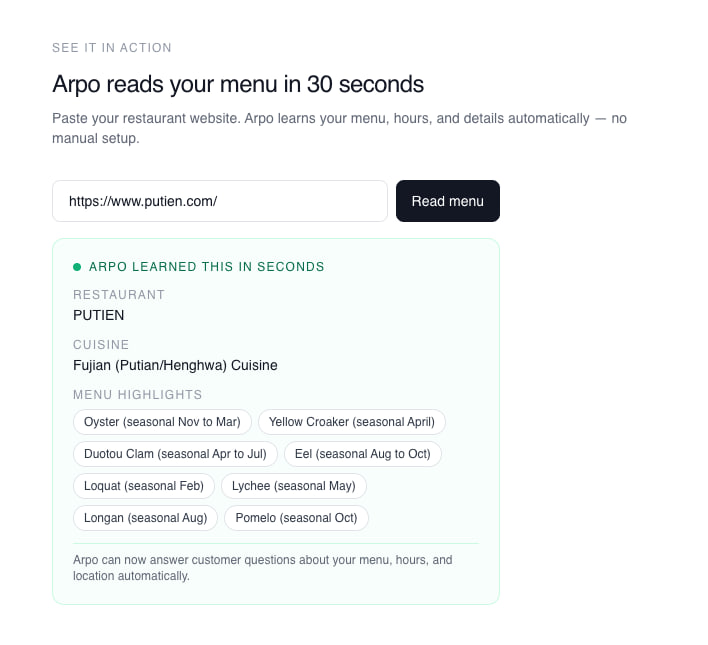Select the Eel seasonal Aug to Oct chip

pos(363,454)
